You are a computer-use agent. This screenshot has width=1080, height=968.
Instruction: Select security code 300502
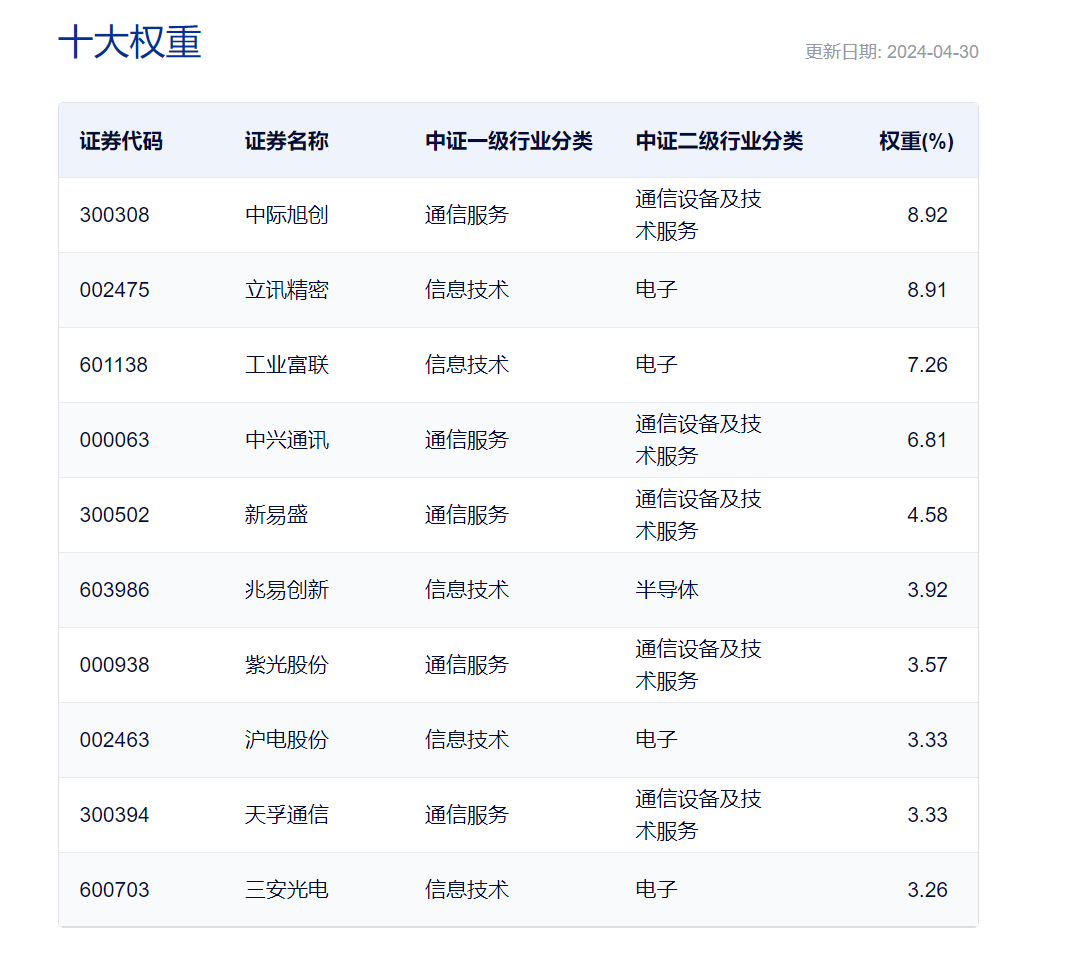click(x=114, y=515)
